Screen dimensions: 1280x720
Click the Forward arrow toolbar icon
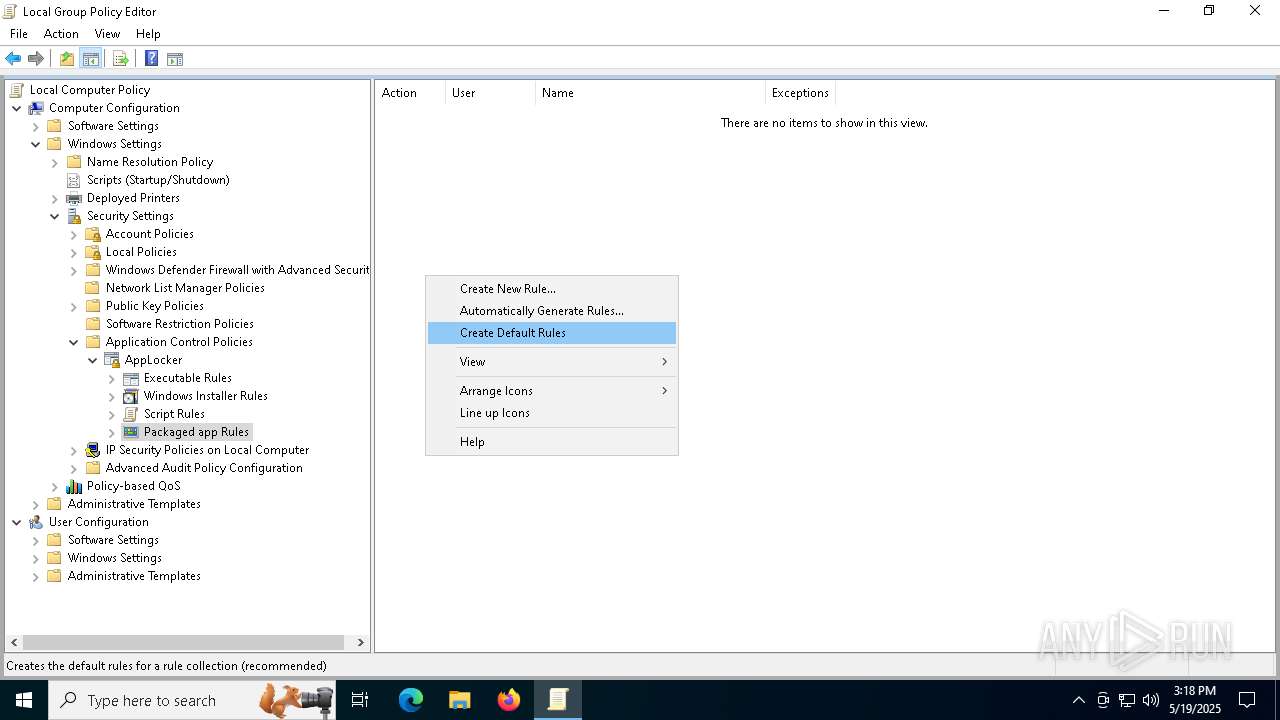click(36, 59)
